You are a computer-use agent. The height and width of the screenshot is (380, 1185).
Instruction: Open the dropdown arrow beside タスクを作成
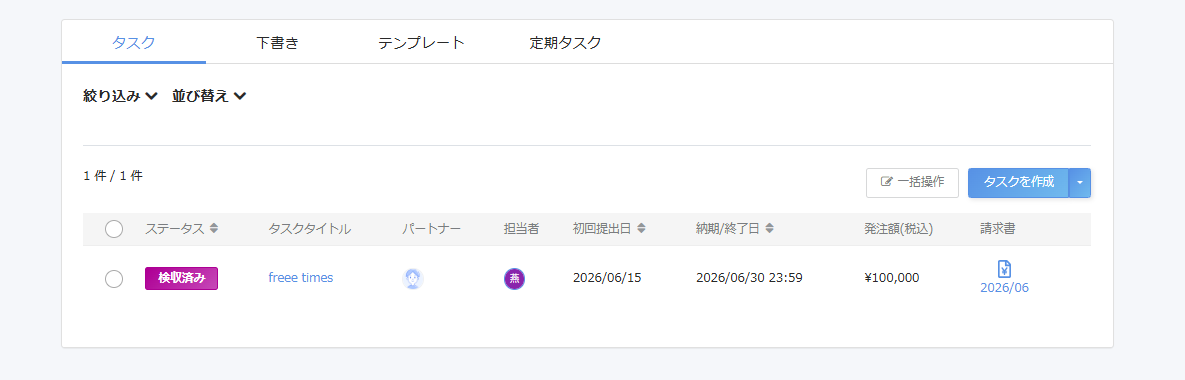click(1080, 183)
